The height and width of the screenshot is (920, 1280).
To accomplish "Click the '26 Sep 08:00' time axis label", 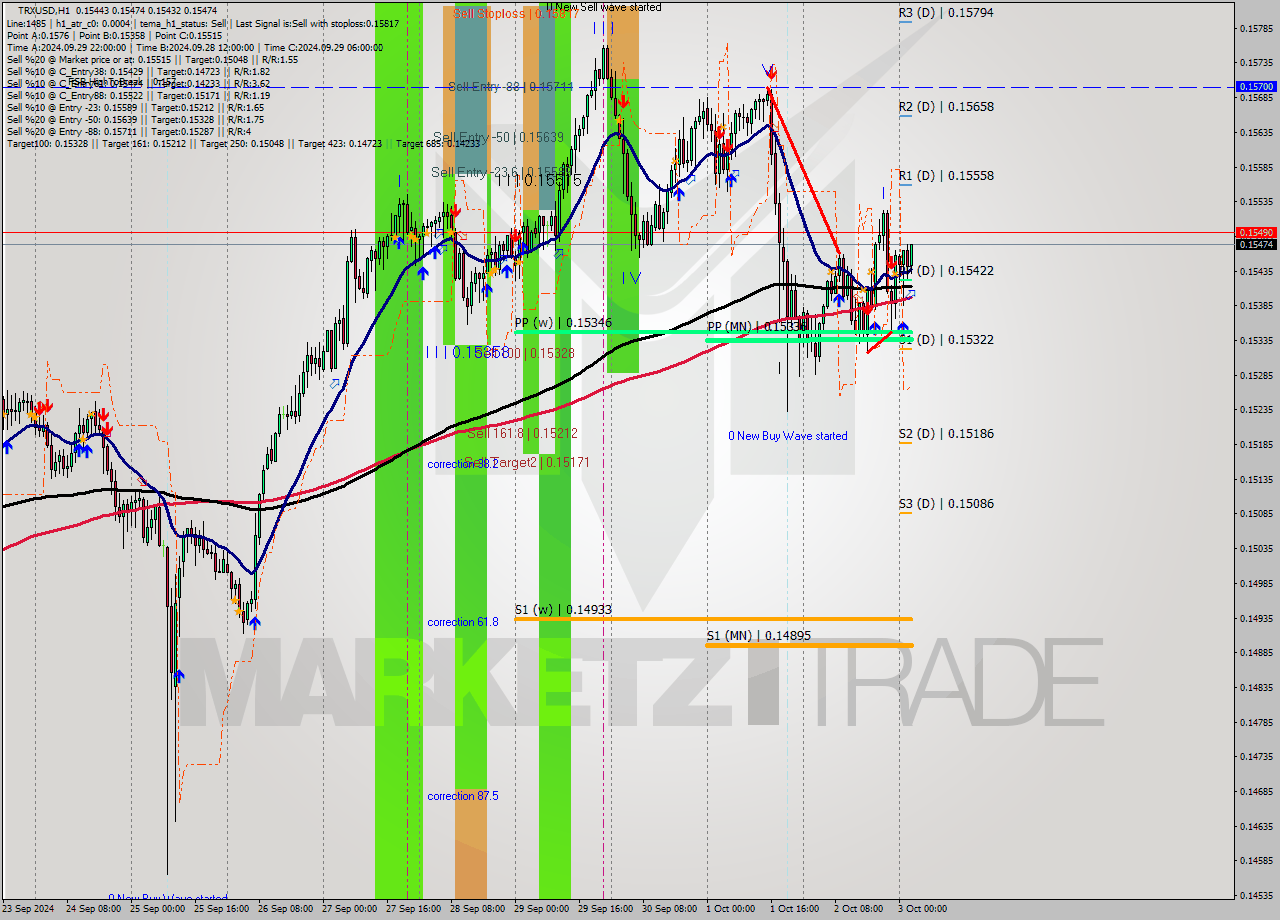I will (x=287, y=909).
